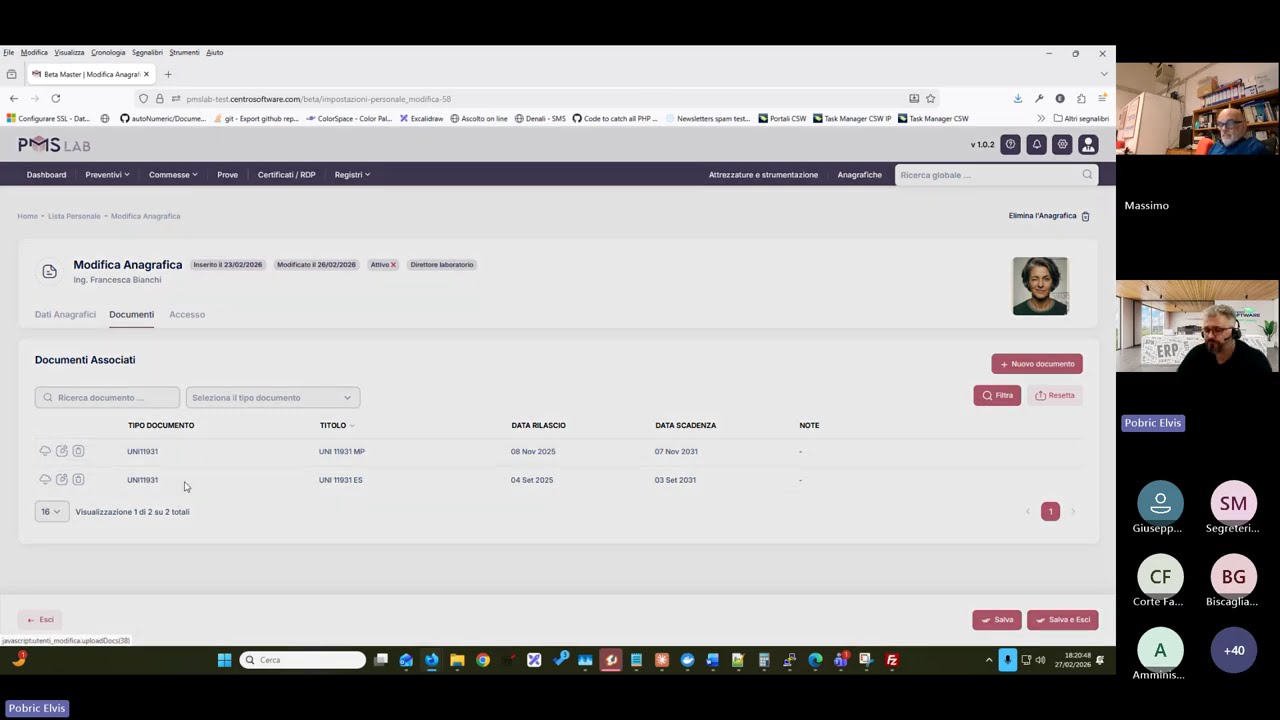Screen dimensions: 1280x720
Task: Edit the UNI 11931 MP document row
Action: pyautogui.click(x=62, y=451)
